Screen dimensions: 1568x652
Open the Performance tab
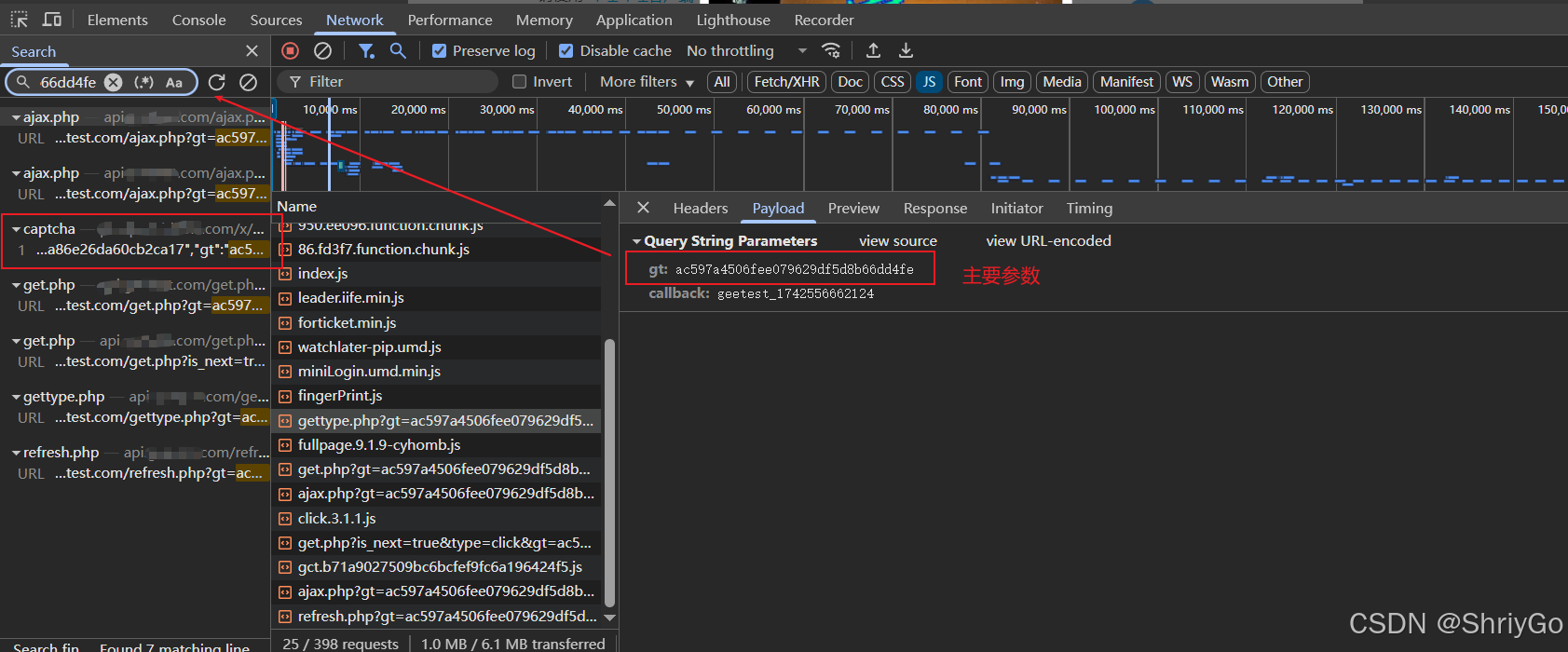coord(450,20)
